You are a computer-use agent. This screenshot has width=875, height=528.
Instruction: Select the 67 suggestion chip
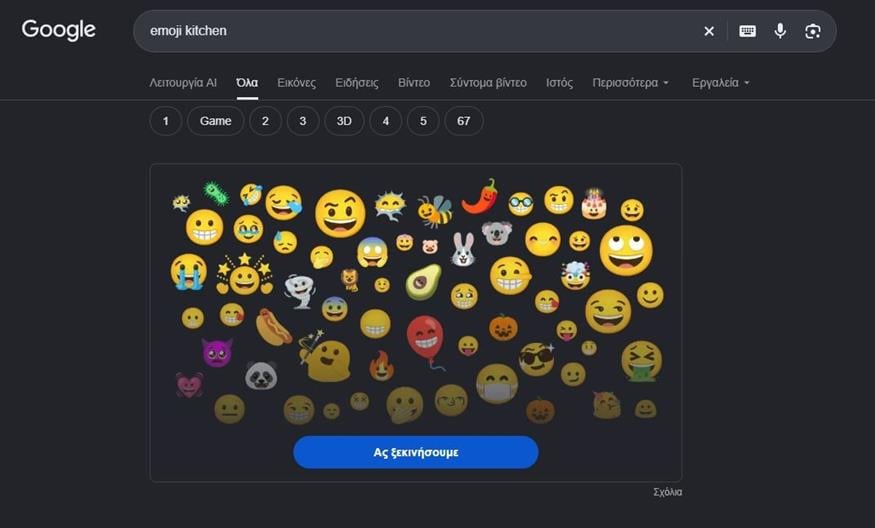pyautogui.click(x=464, y=121)
